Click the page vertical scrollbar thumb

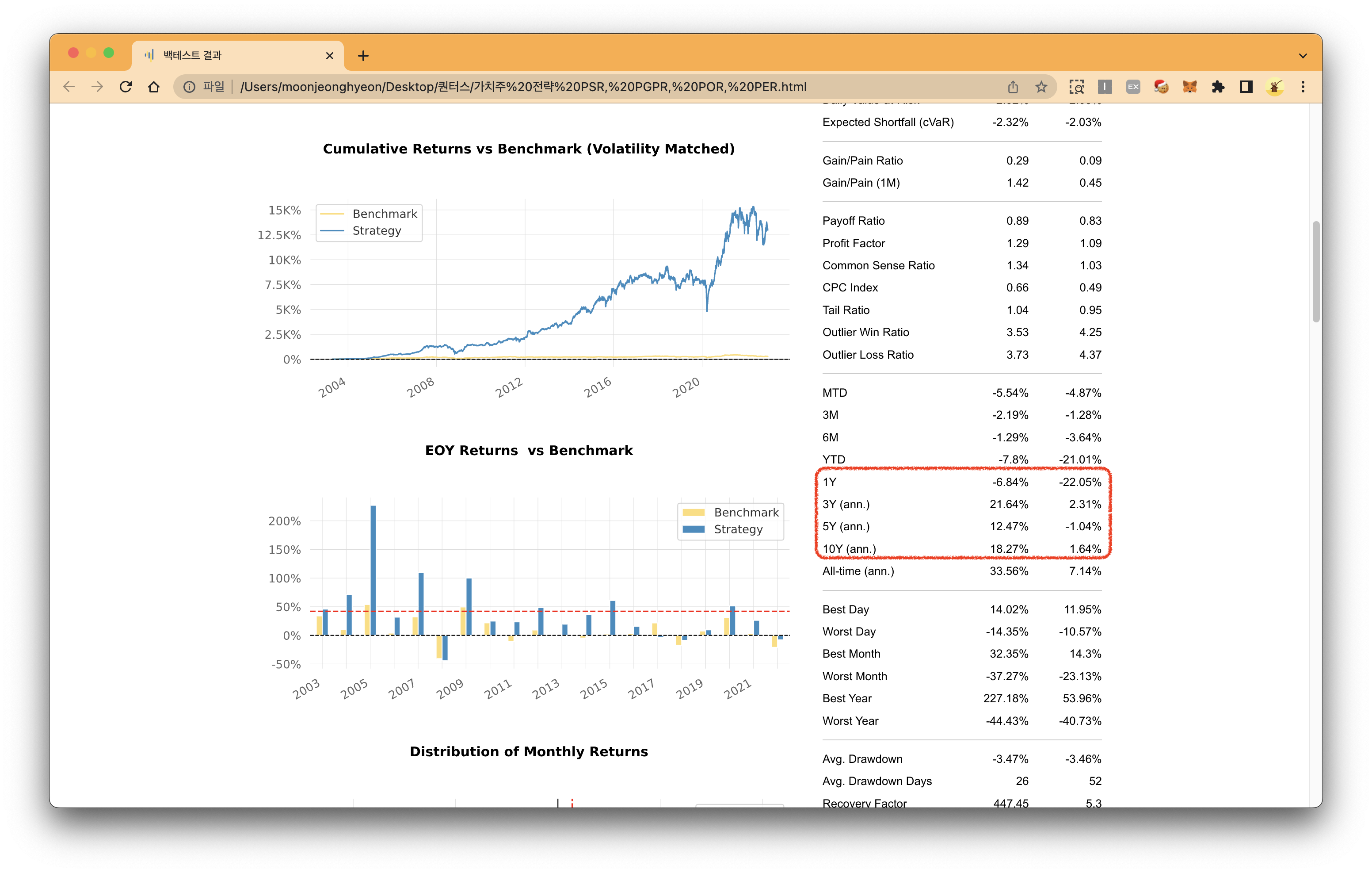coord(1315,272)
